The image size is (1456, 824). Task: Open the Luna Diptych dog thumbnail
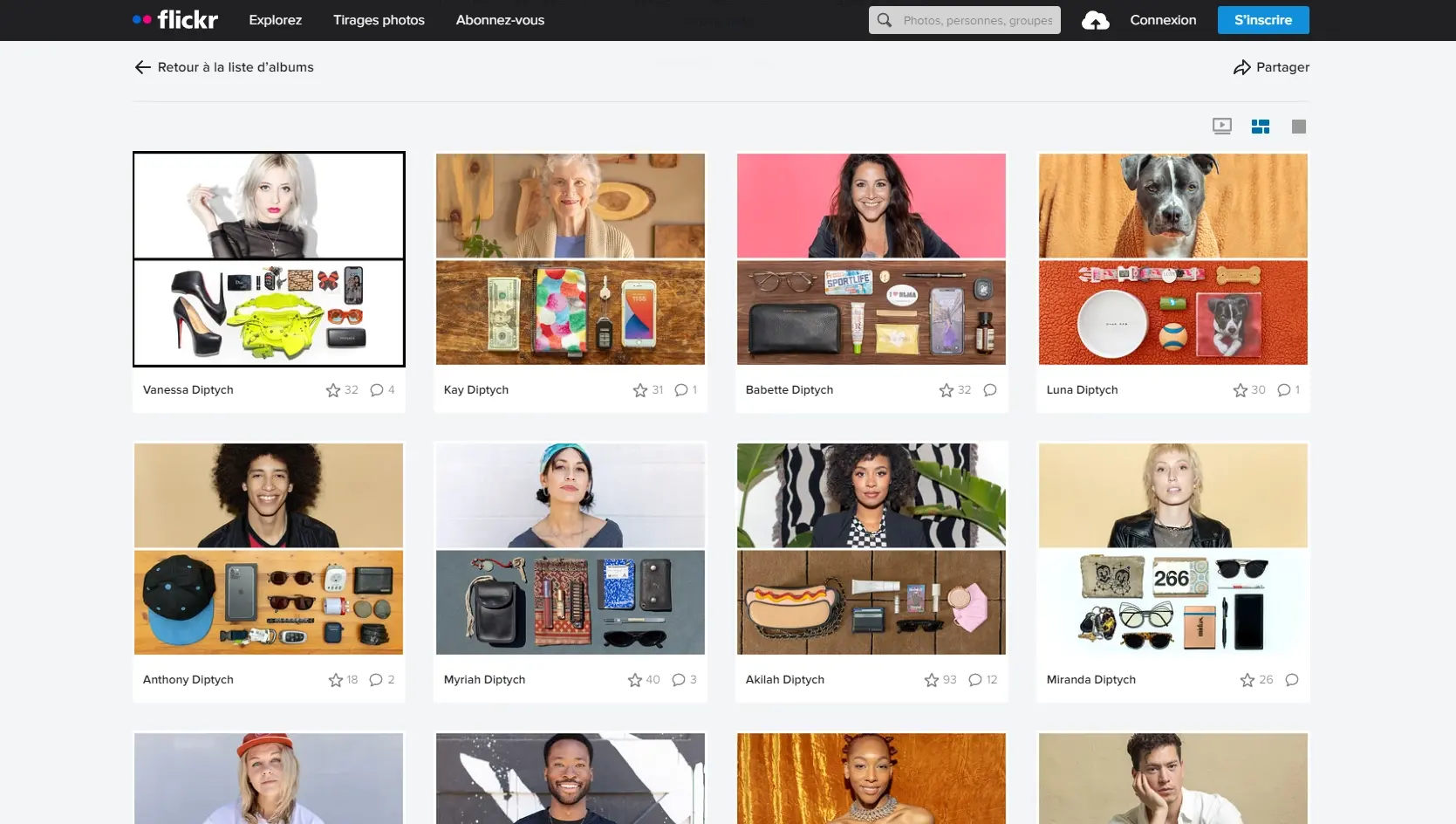coord(1173,259)
